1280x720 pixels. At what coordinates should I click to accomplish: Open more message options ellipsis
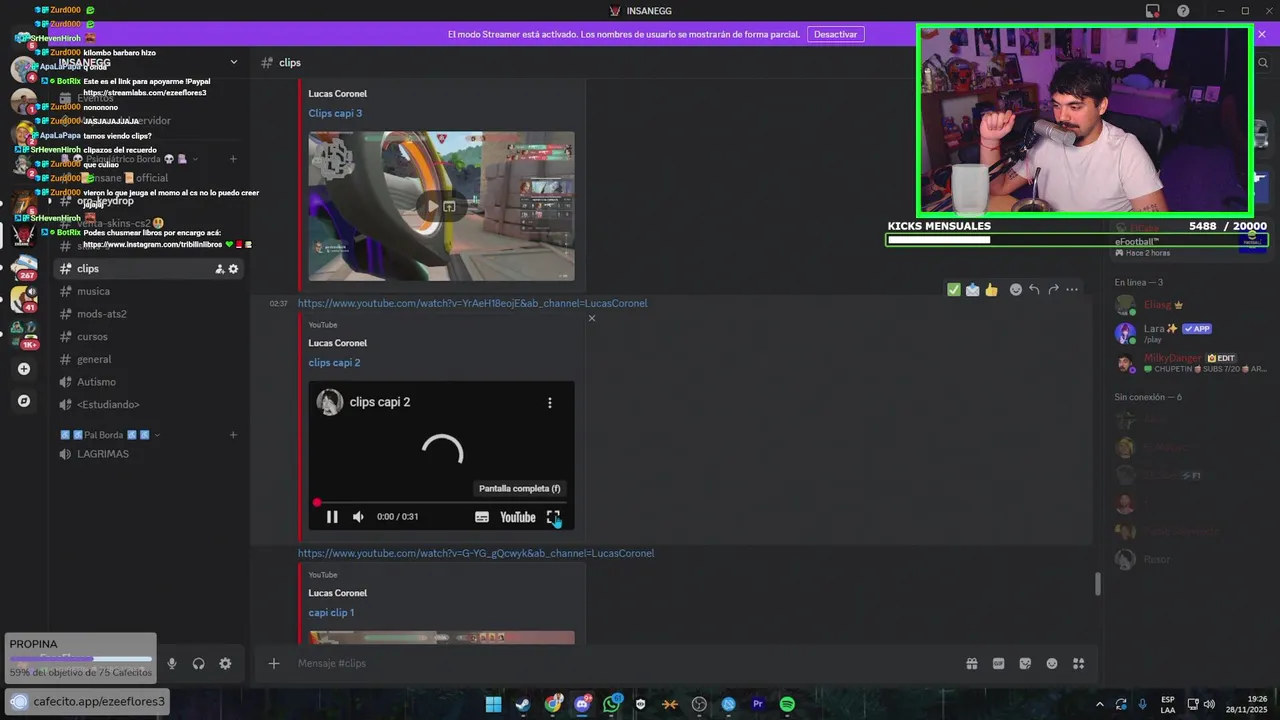[1072, 290]
